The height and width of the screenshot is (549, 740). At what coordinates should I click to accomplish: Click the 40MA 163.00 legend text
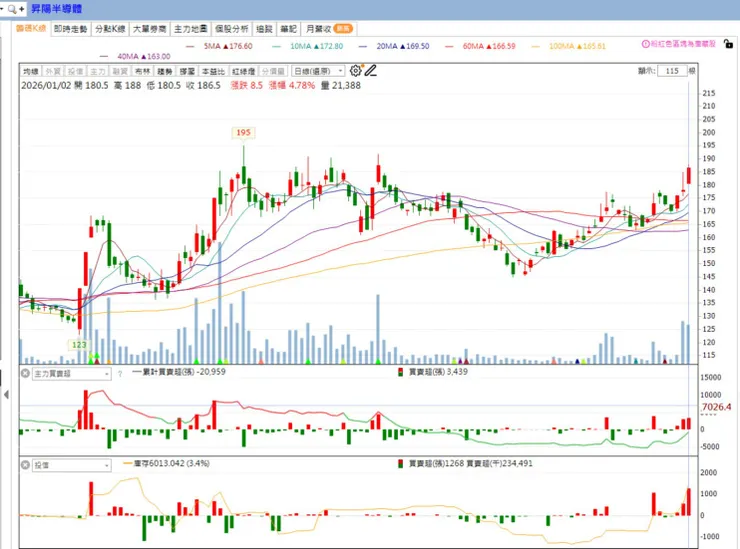click(144, 57)
